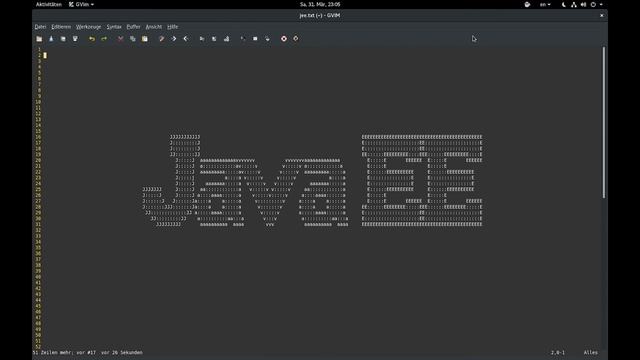Open the Puffer menu
640x360 pixels.
point(133,27)
